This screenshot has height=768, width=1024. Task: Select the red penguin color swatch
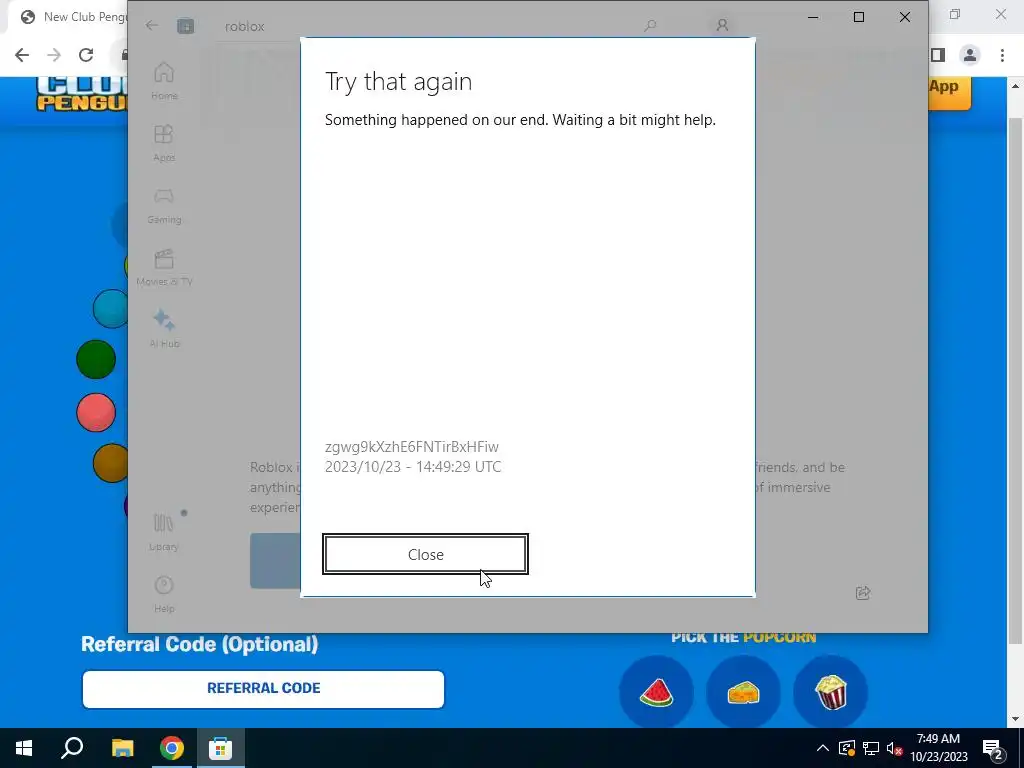click(96, 412)
